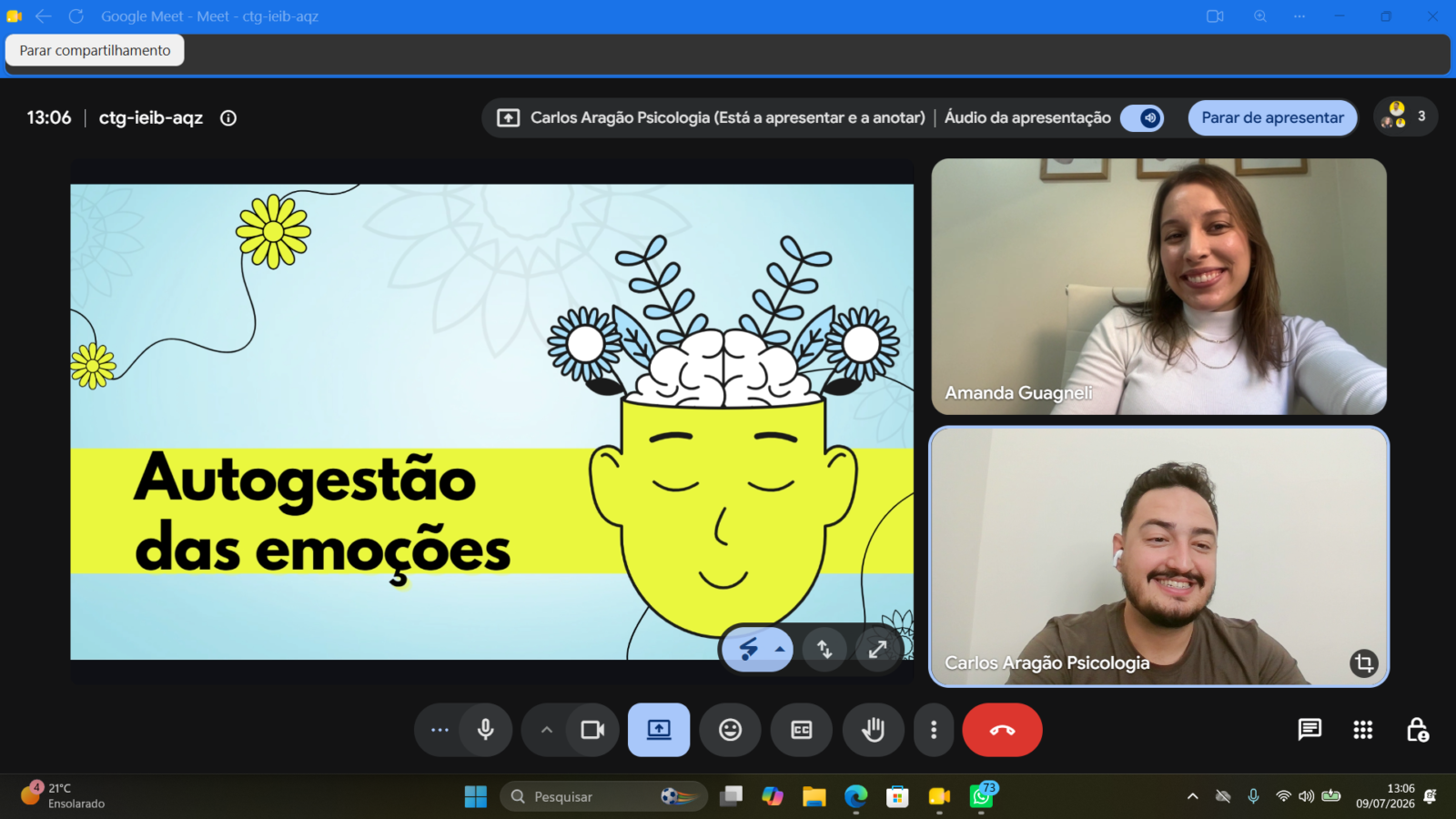This screenshot has height=819, width=1456.
Task: Open more options three-dot menu
Action: coord(933,730)
